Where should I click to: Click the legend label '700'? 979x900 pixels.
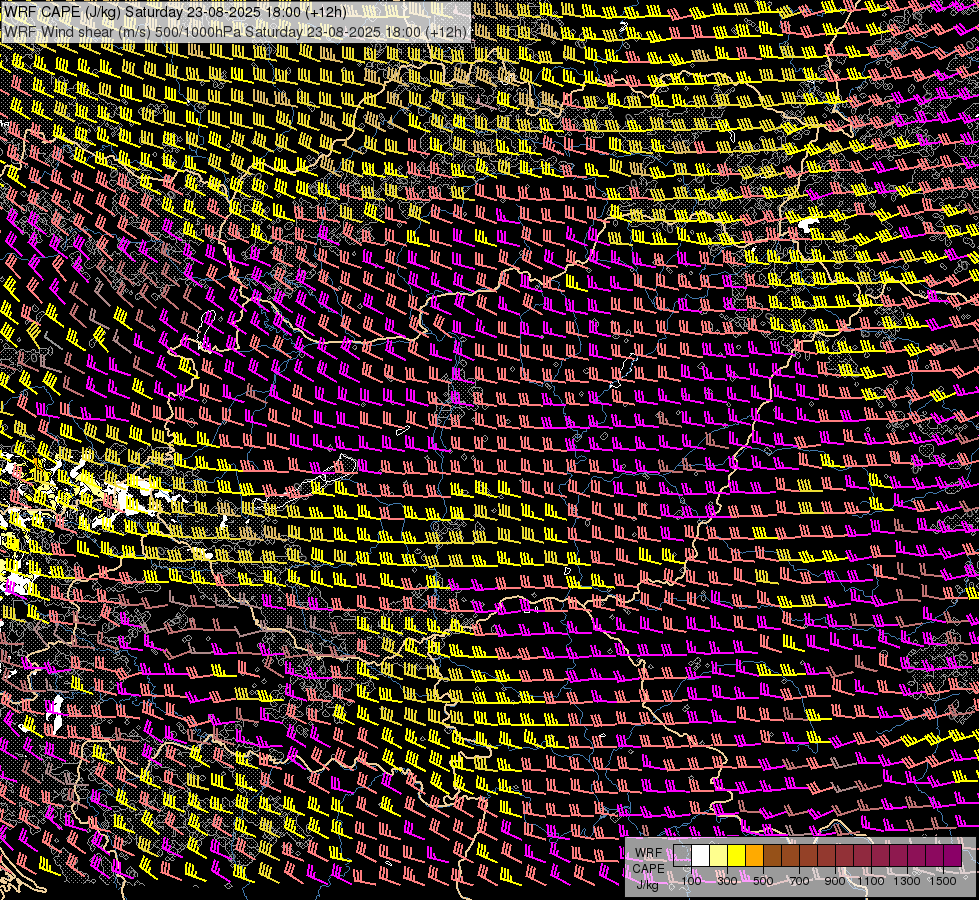(799, 881)
